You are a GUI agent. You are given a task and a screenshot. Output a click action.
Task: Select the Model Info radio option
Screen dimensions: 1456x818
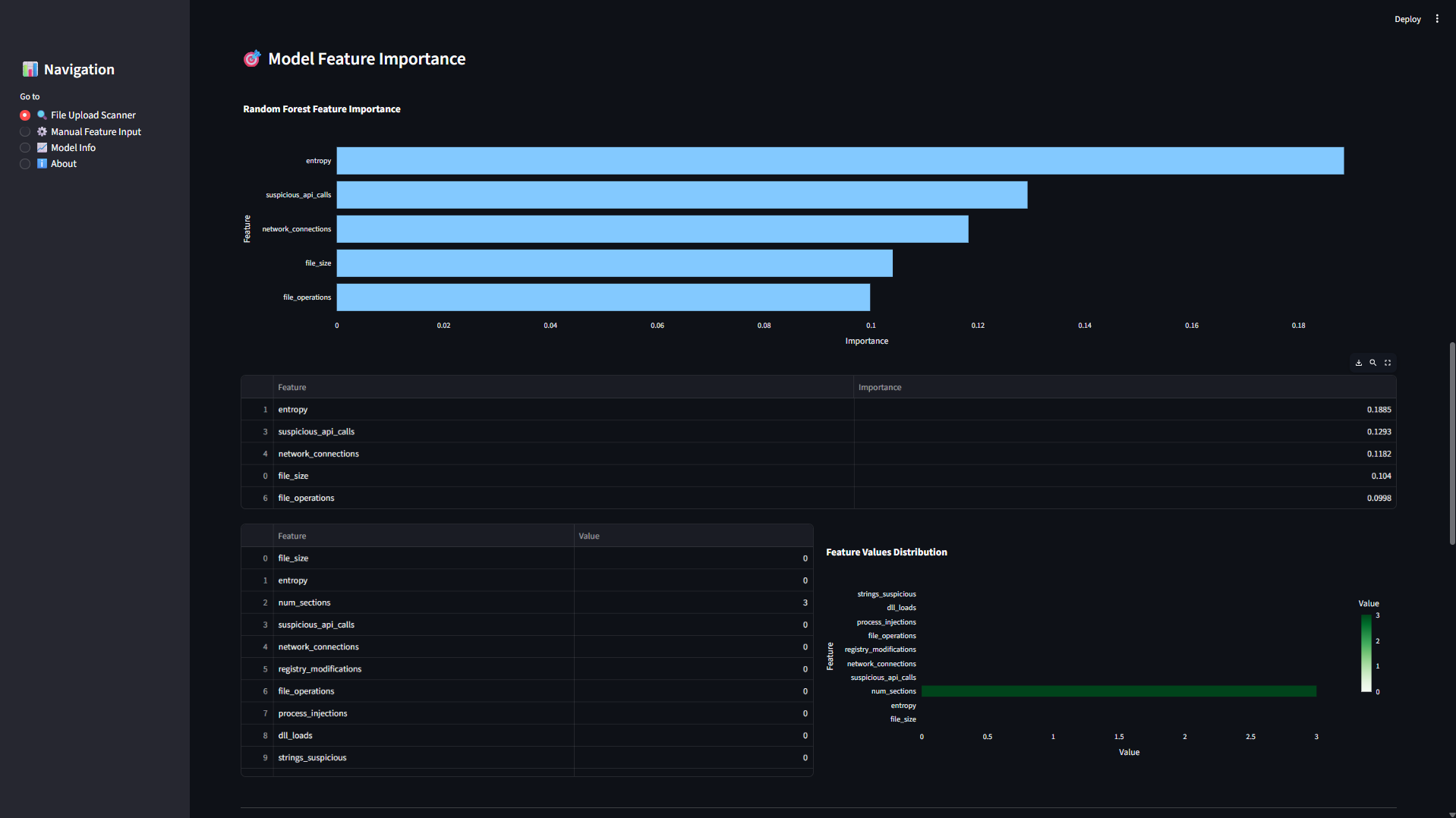[25, 148]
